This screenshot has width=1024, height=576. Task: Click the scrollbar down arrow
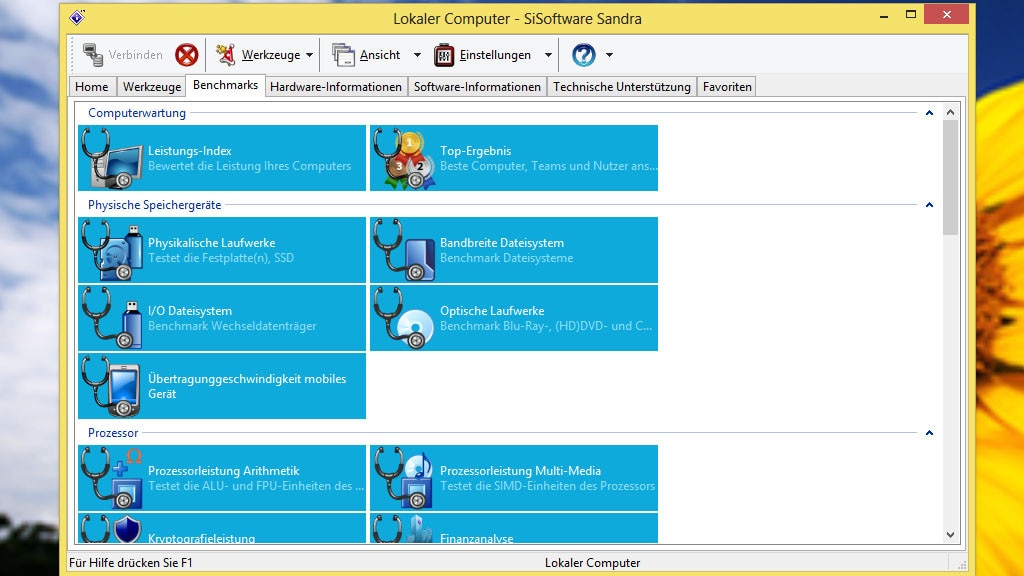point(950,535)
